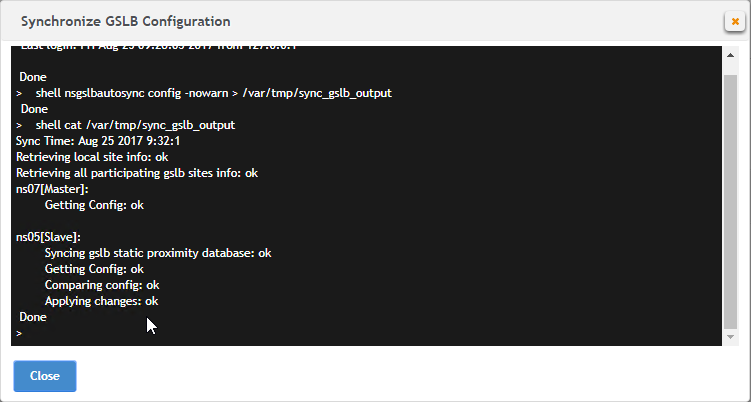
Task: Click the empty command prompt at bottom
Action: (x=19, y=333)
